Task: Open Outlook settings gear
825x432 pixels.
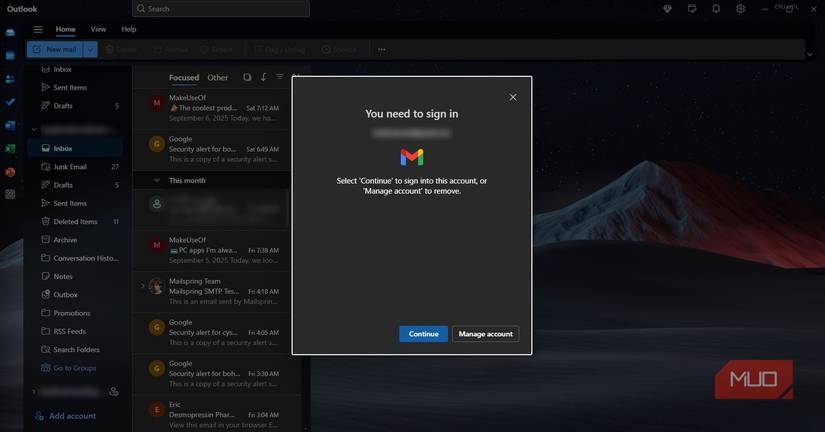Action: (740, 9)
